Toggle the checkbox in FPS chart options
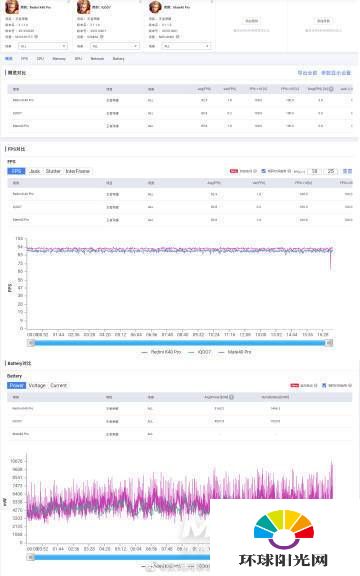 tap(263, 171)
